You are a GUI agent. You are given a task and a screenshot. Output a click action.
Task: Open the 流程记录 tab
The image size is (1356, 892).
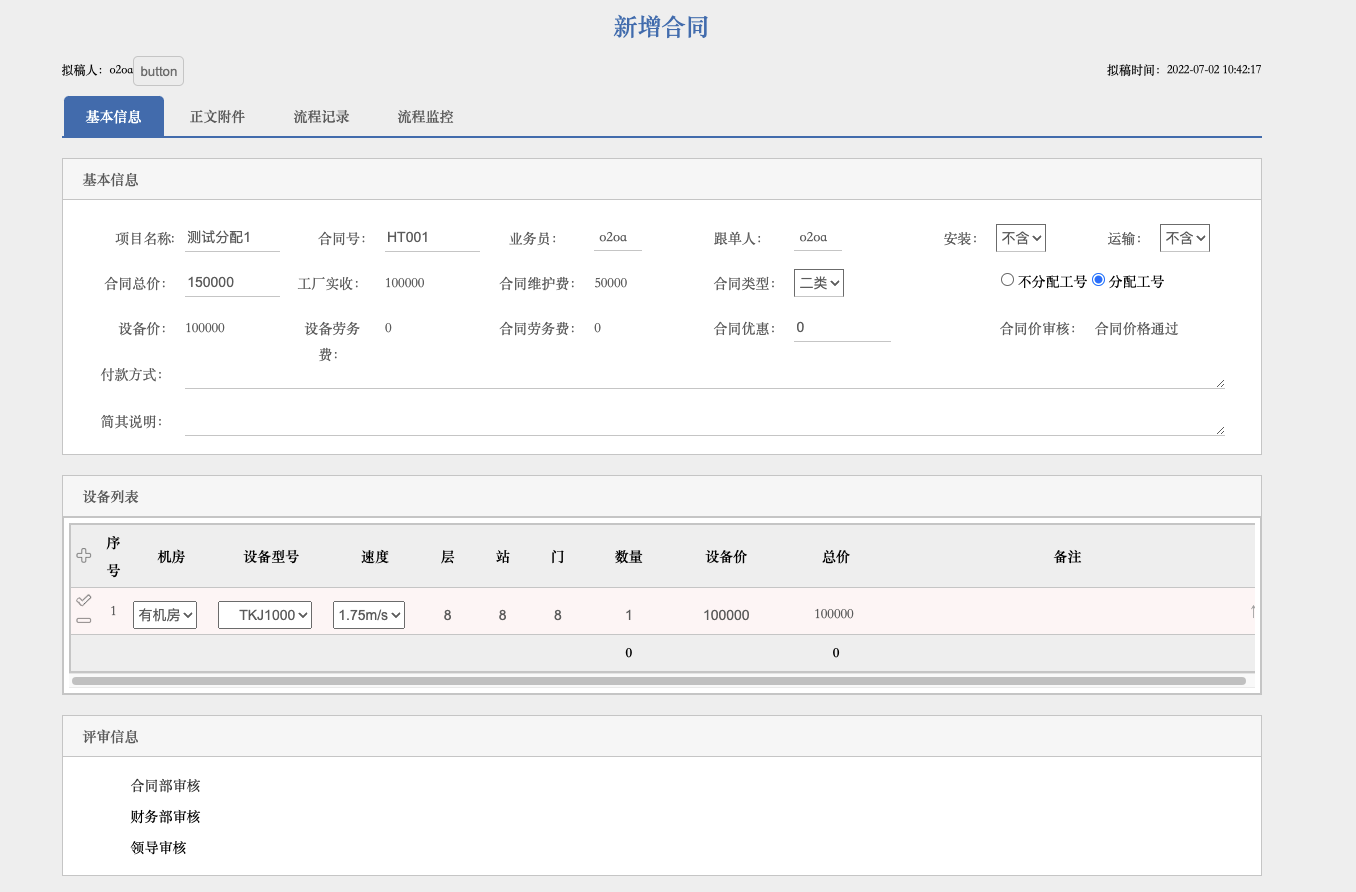pos(321,117)
